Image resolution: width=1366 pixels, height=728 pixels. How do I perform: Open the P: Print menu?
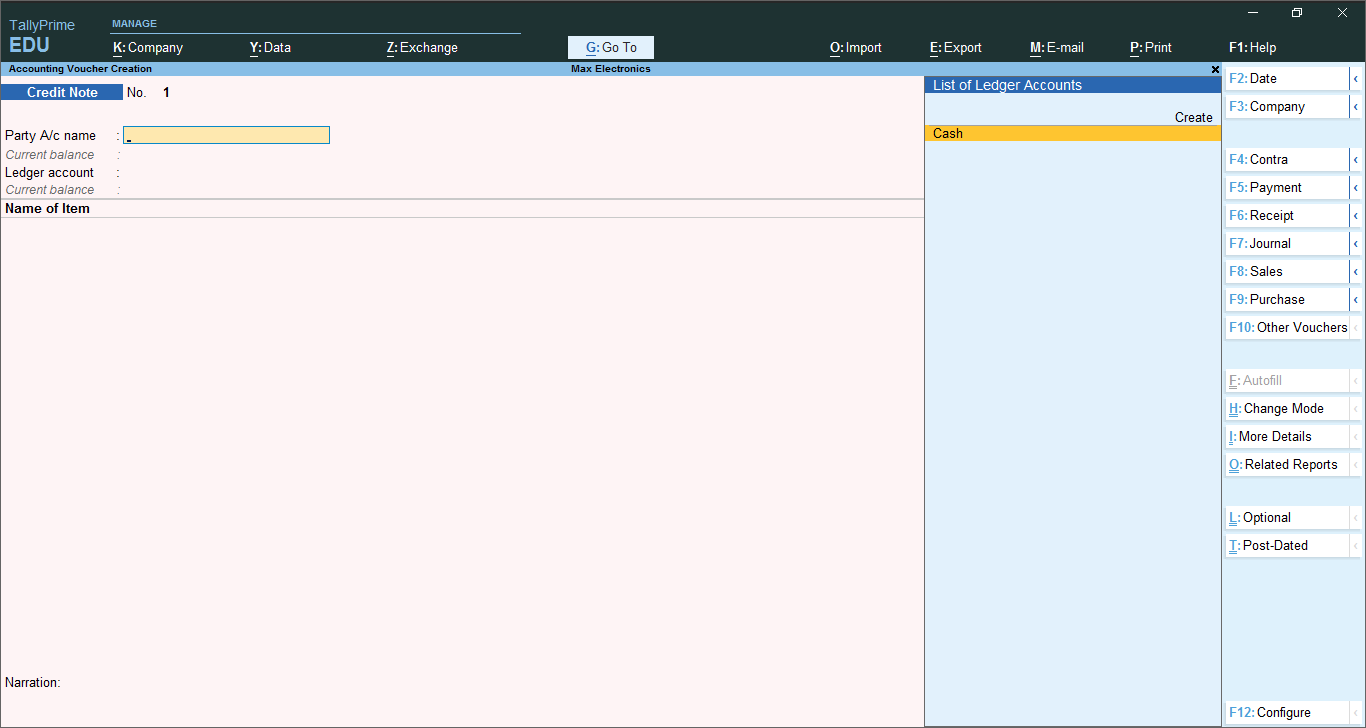[1150, 47]
